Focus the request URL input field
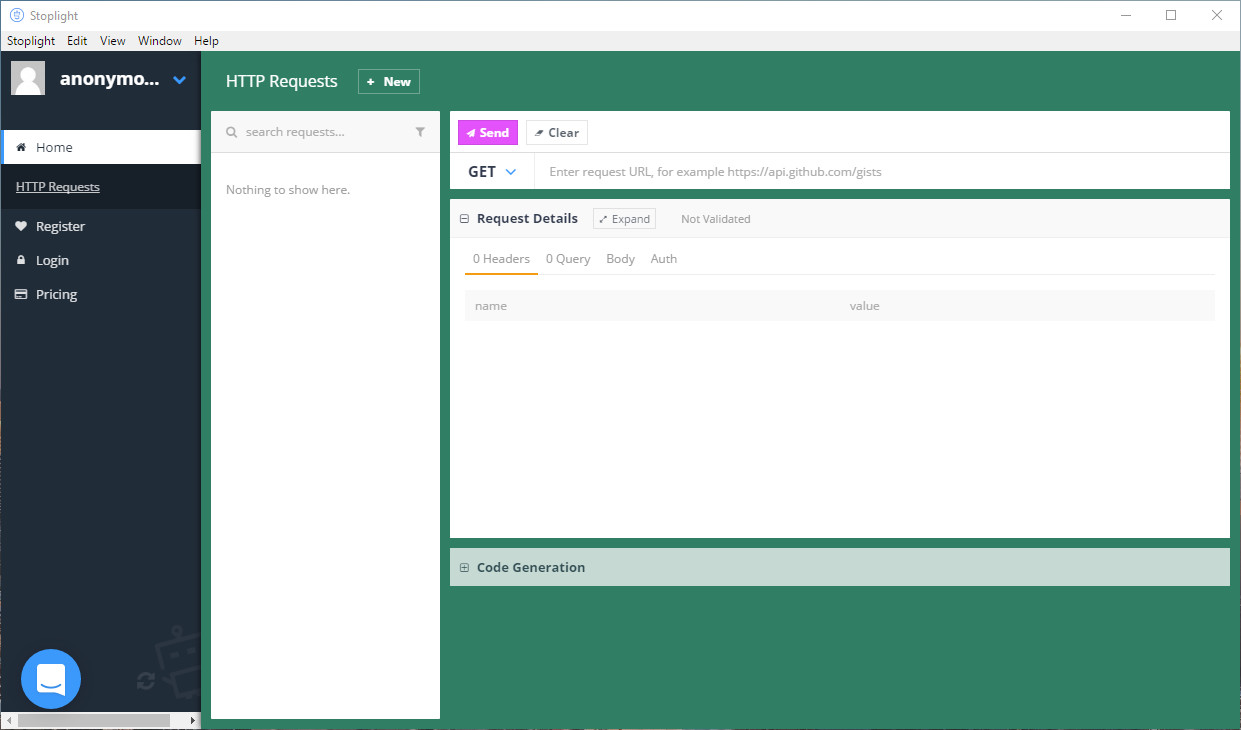Image resolution: width=1241 pixels, height=730 pixels. tap(882, 172)
